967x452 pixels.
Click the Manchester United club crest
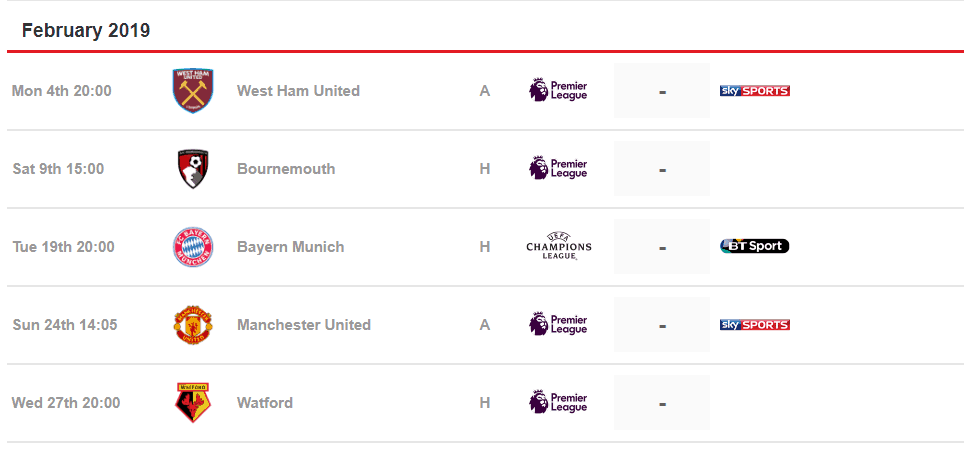tap(192, 324)
